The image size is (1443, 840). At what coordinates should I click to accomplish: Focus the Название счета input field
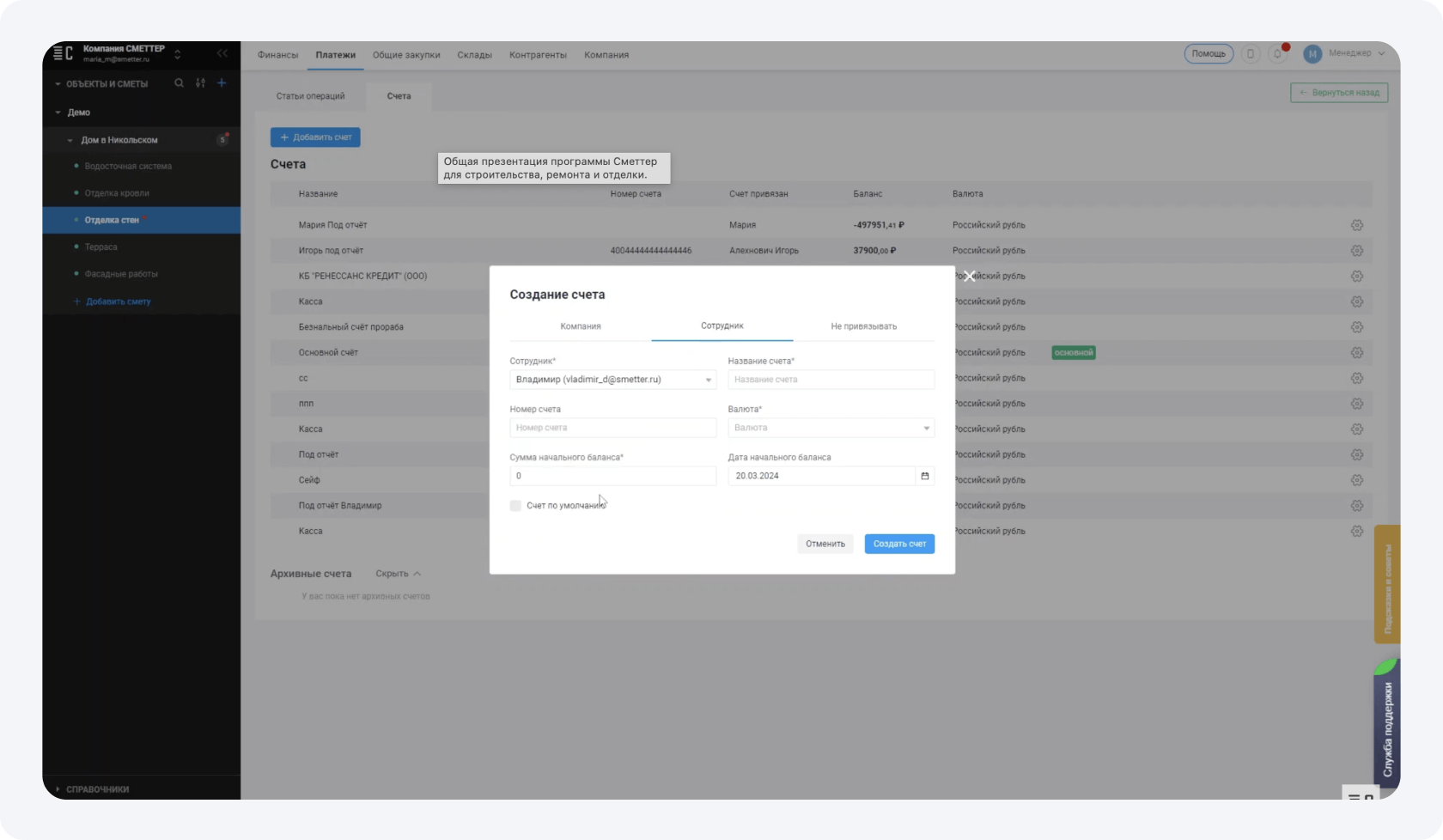click(x=831, y=380)
